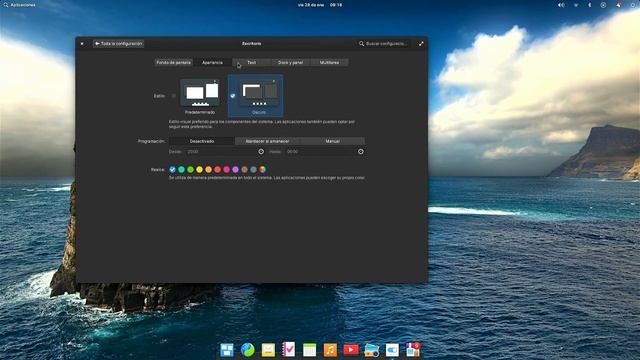The height and width of the screenshot is (360, 640).
Task: Choose the Predeterminado light style thumbnail
Action: click(200, 93)
